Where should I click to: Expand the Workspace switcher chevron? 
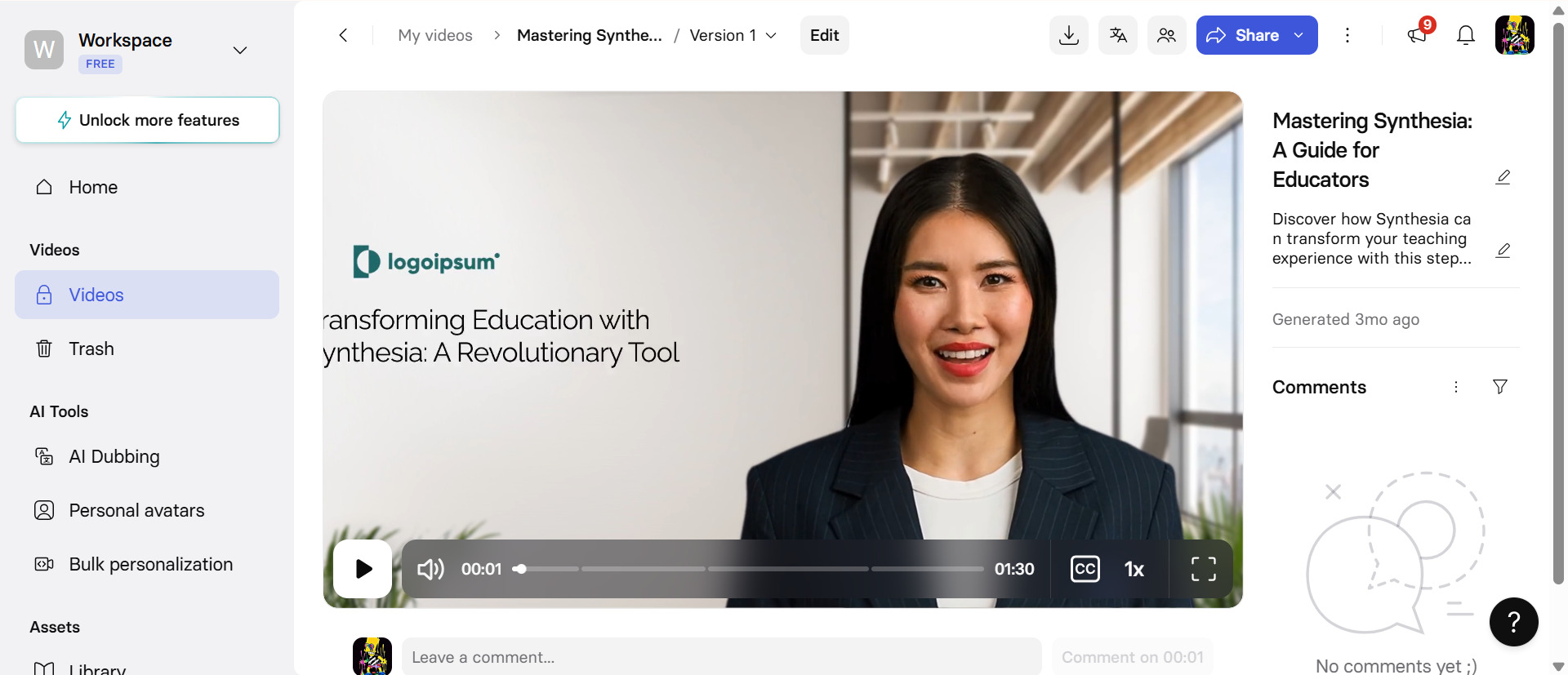(x=240, y=51)
